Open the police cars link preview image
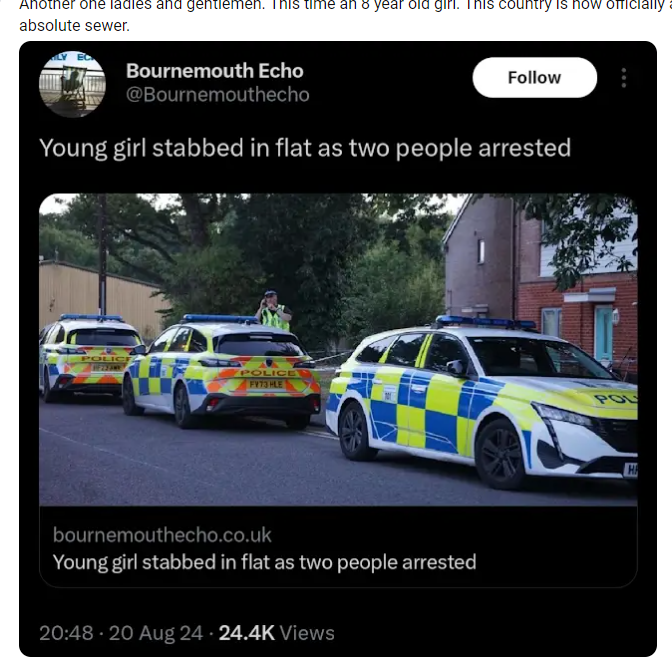Screen dimensions: 672x669 [x=338, y=349]
